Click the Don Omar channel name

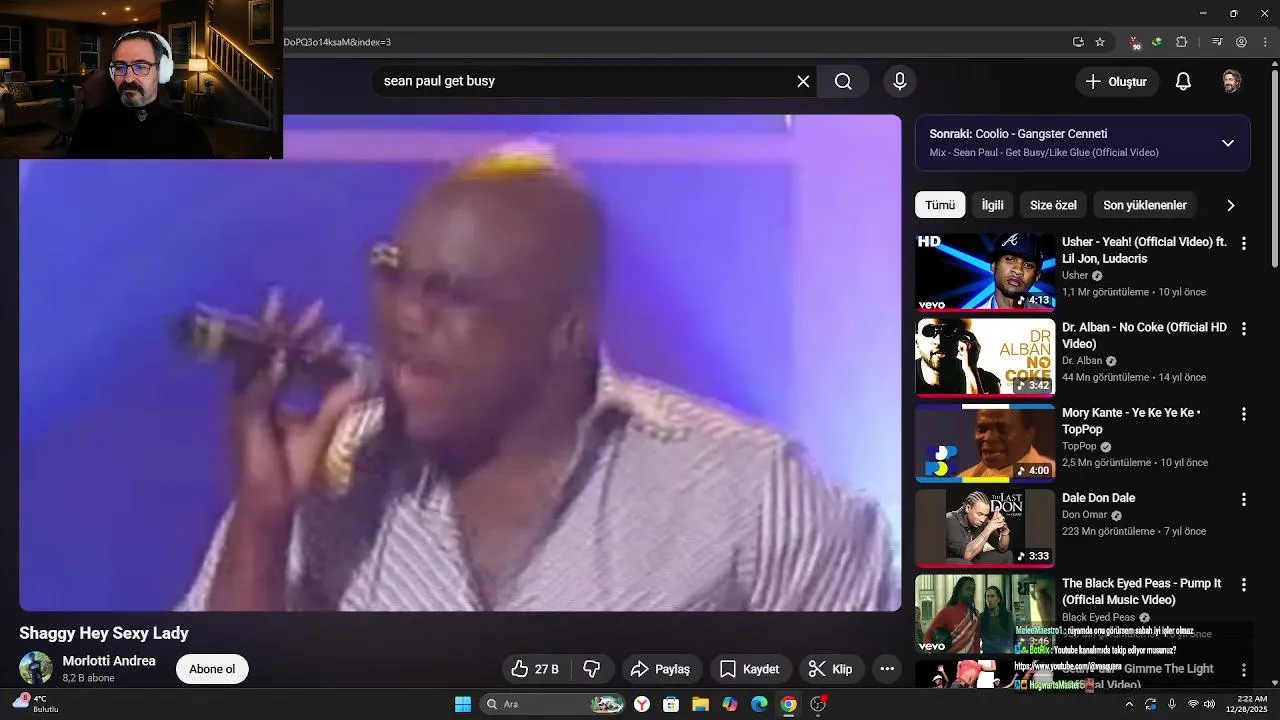[x=1084, y=515]
